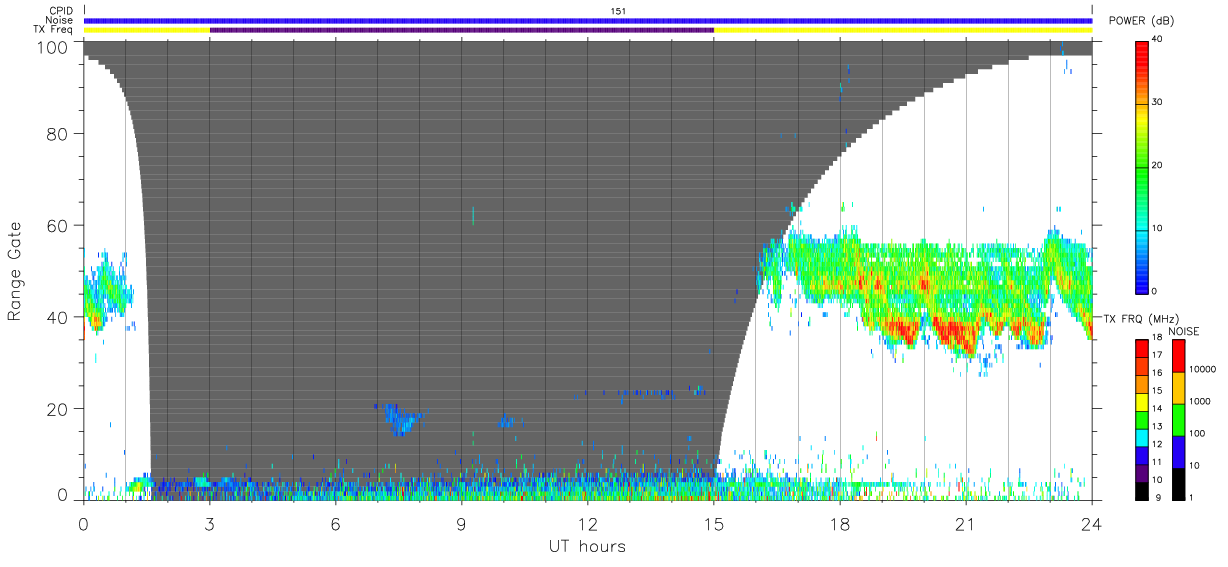Click the 100 label on NOISE legend
Screen dimensions: 1228x567
point(1197,433)
